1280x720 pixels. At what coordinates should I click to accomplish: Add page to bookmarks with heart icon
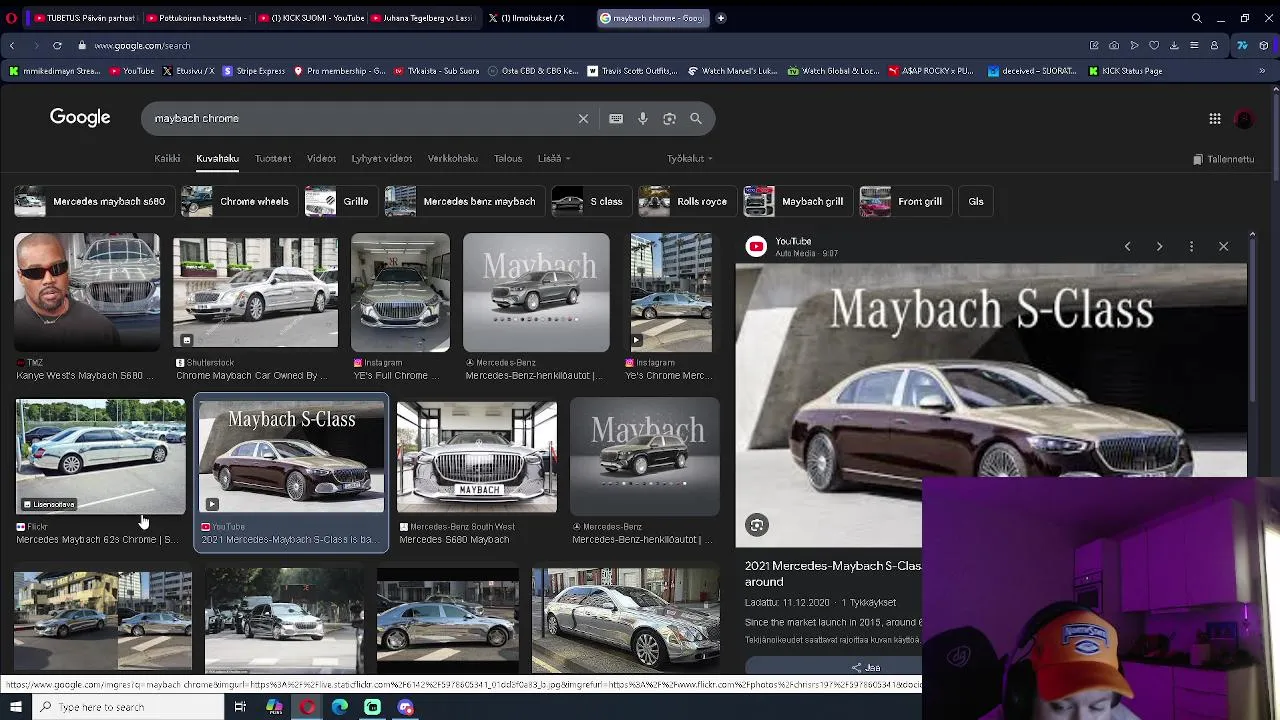pyautogui.click(x=1154, y=45)
